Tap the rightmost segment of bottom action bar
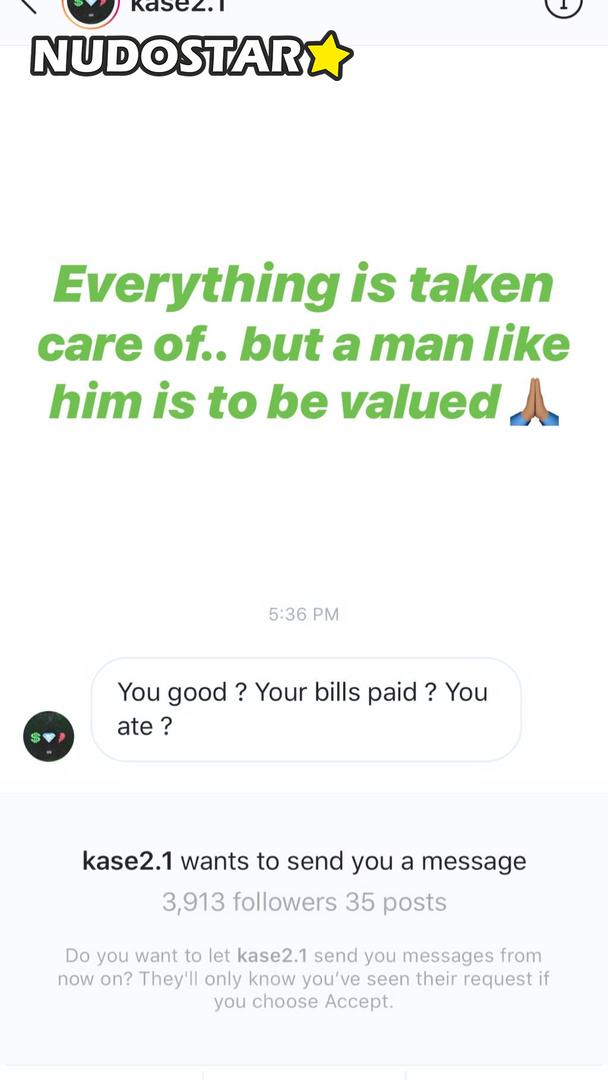 click(x=507, y=1074)
